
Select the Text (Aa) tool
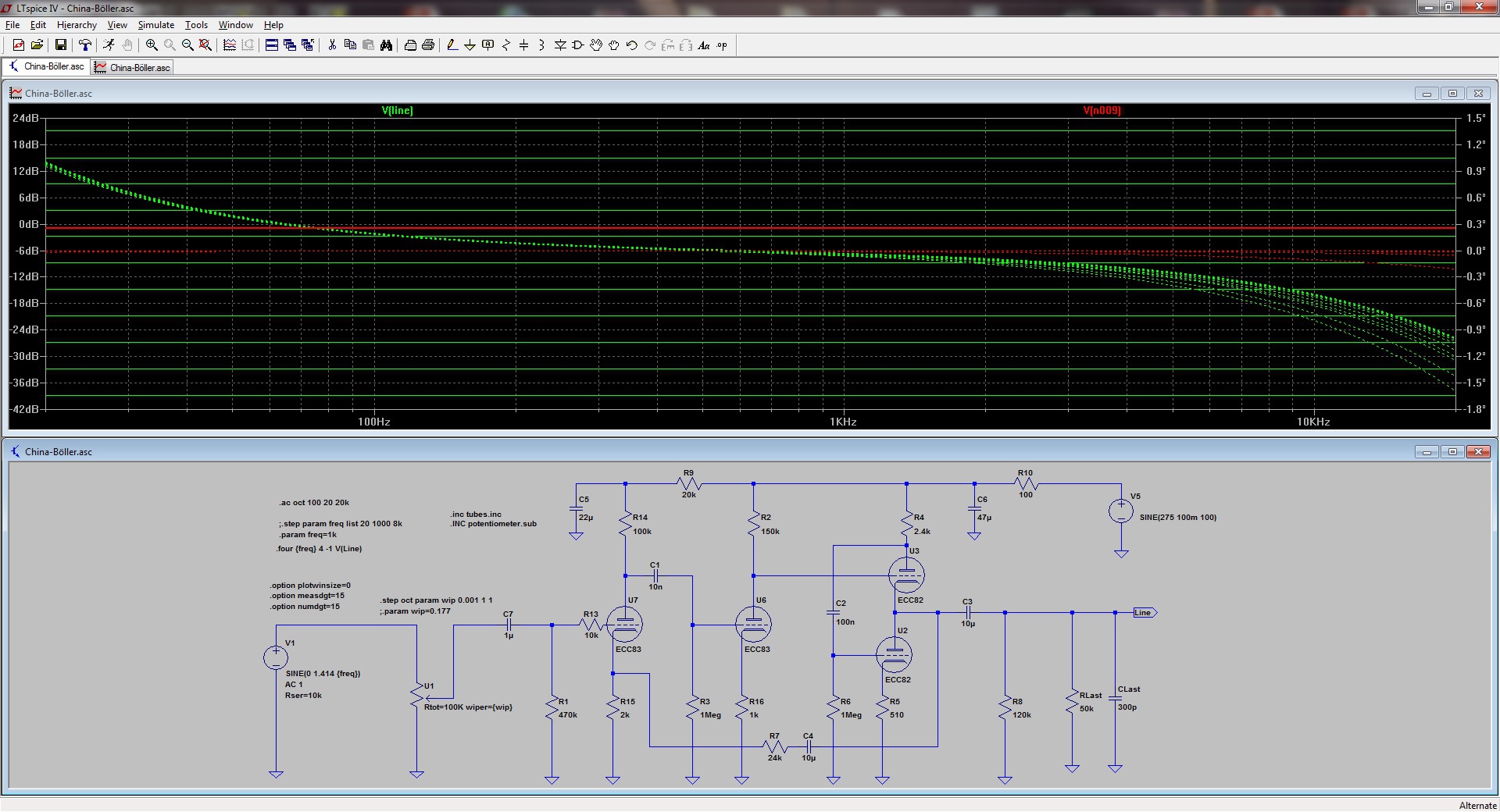(704, 45)
